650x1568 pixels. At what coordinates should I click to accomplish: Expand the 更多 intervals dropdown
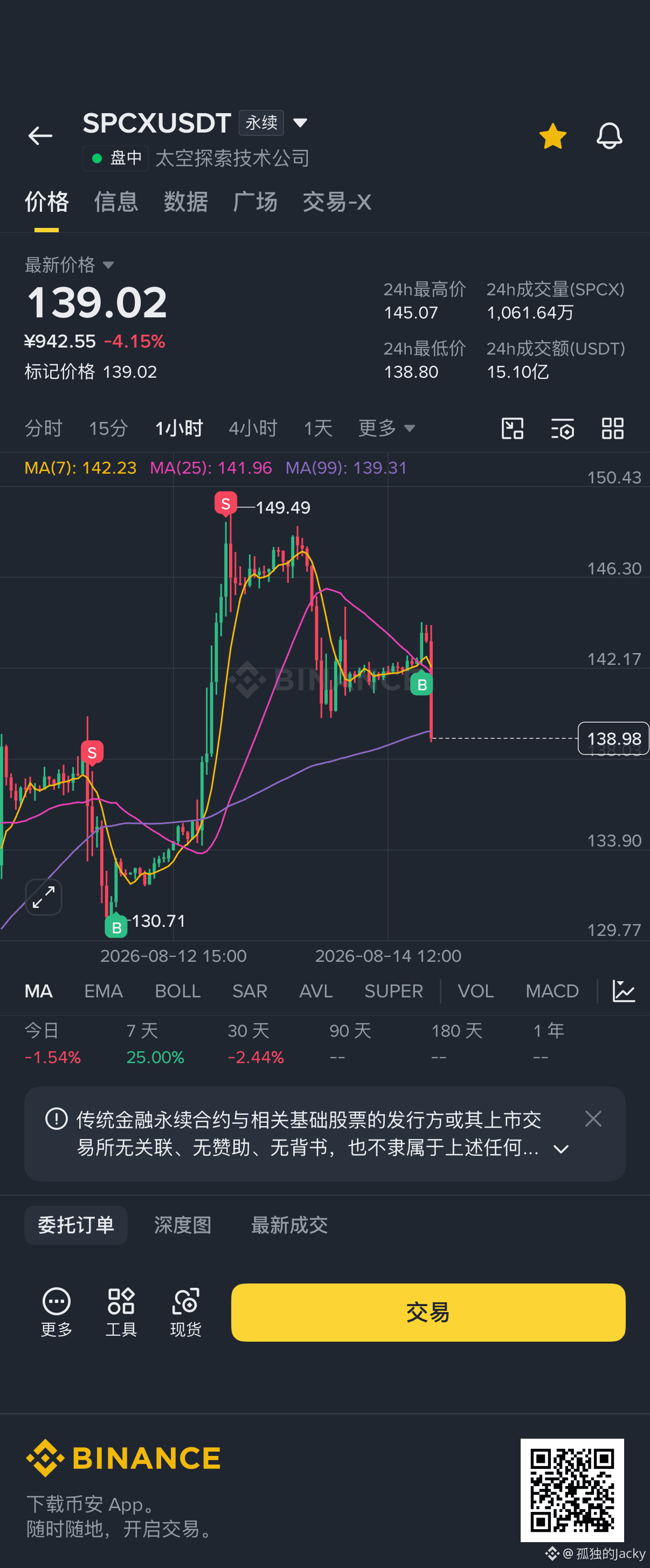[386, 428]
